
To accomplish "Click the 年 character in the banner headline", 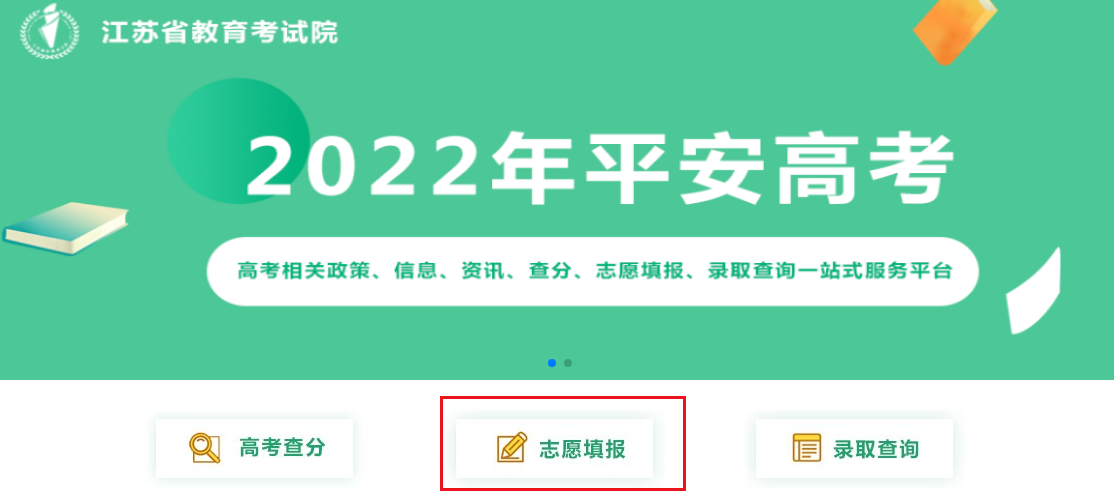I will point(533,169).
